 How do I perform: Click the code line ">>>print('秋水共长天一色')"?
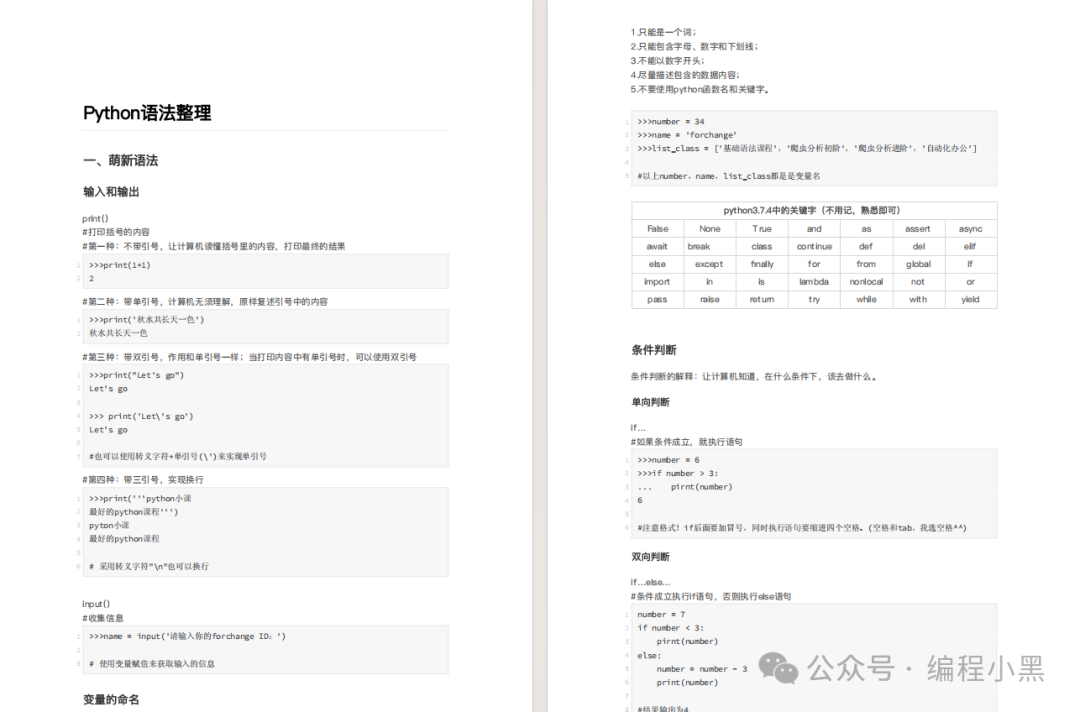[x=147, y=320]
